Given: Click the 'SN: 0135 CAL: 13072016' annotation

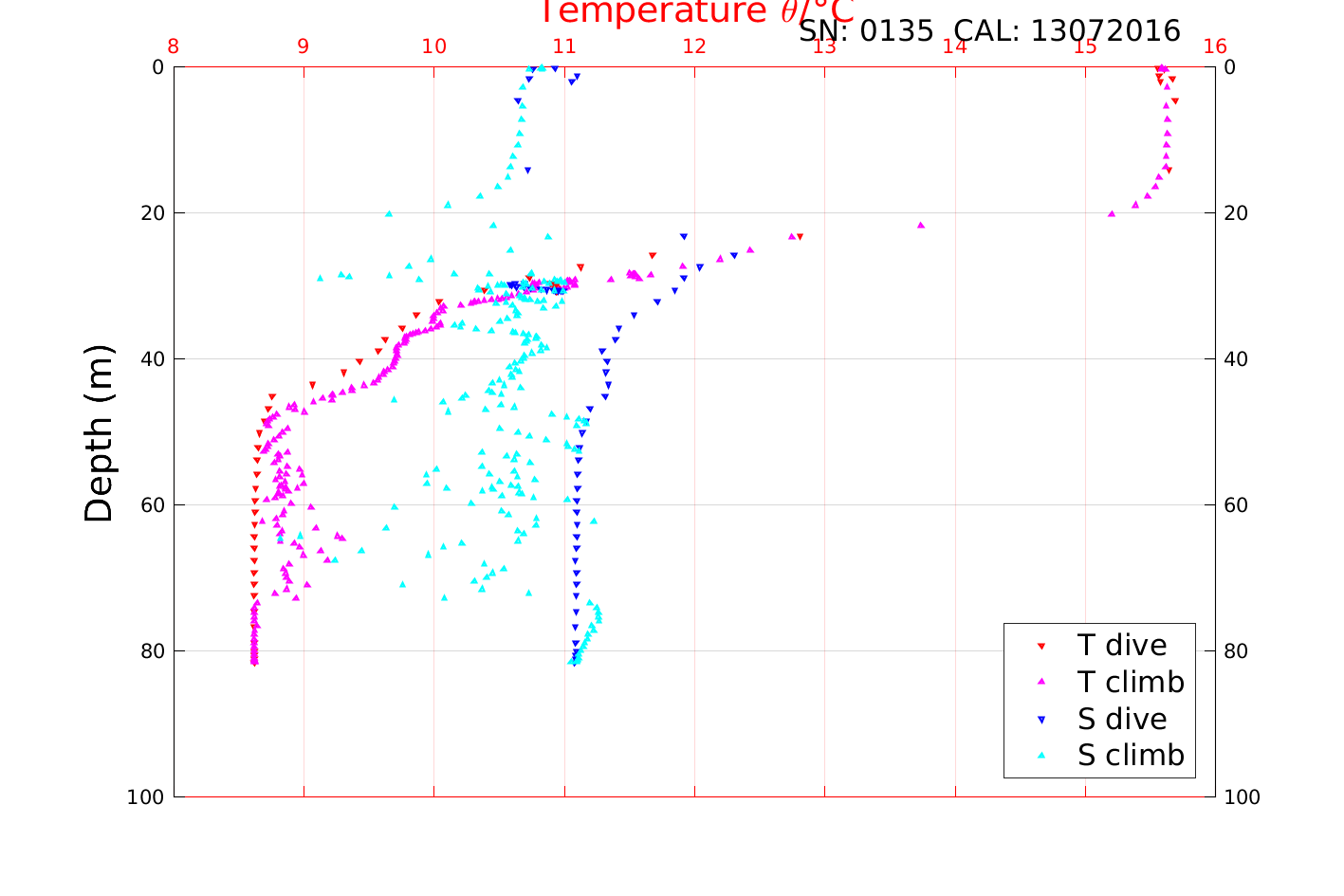Looking at the screenshot, I should (x=989, y=31).
